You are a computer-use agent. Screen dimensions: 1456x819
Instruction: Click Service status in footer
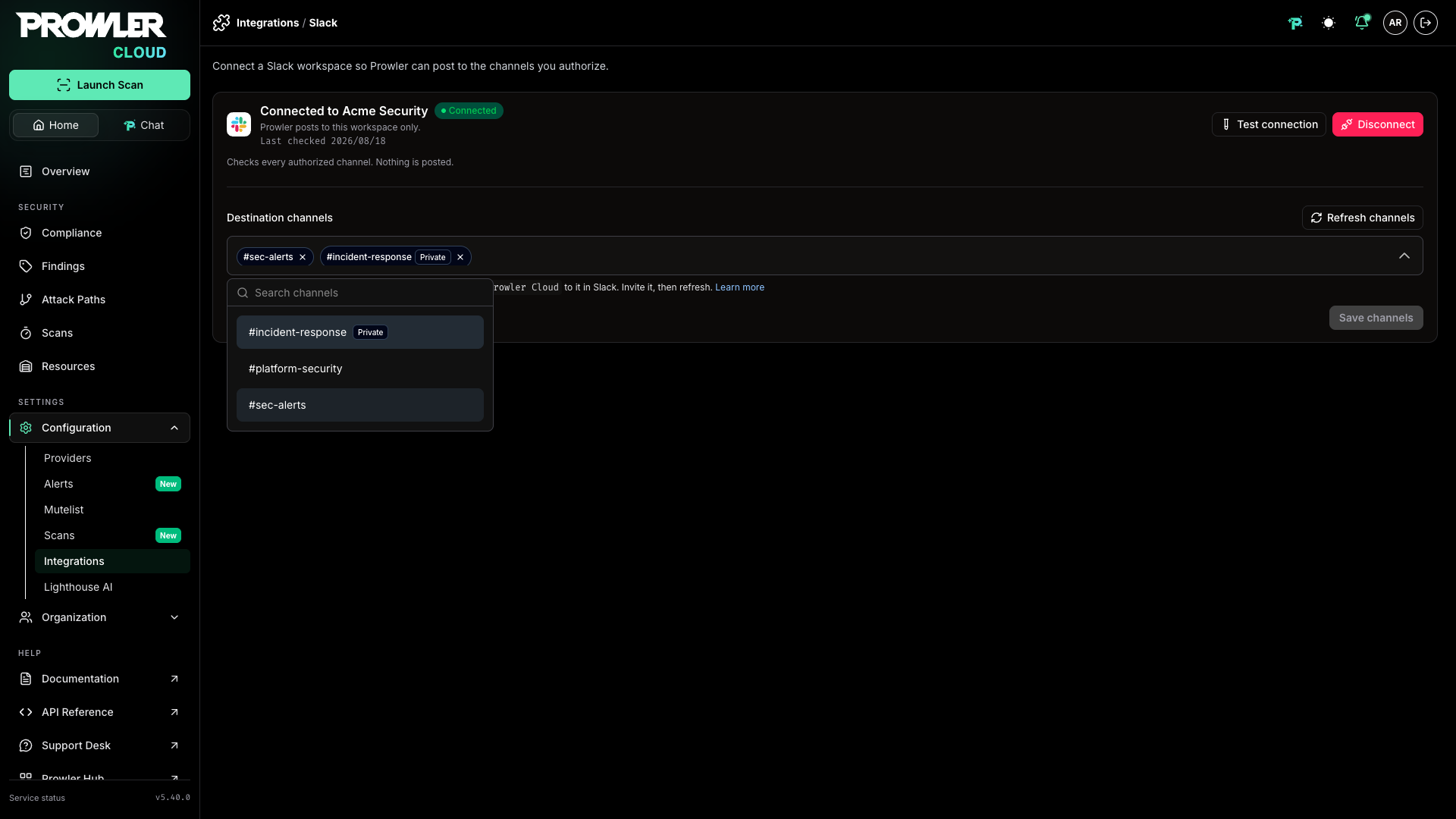point(37,798)
